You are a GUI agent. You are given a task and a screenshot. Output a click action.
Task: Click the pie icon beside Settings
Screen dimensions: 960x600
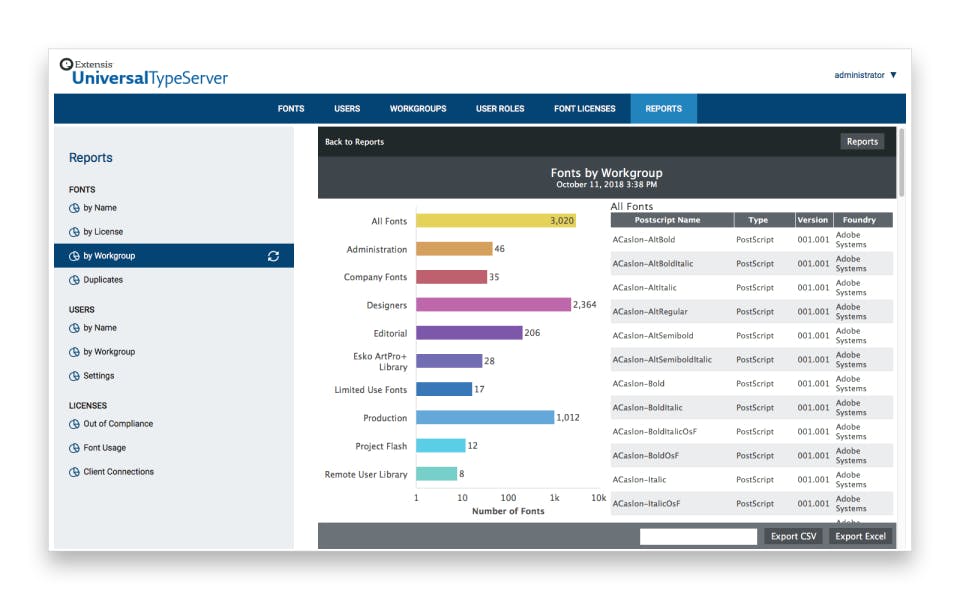coord(74,376)
